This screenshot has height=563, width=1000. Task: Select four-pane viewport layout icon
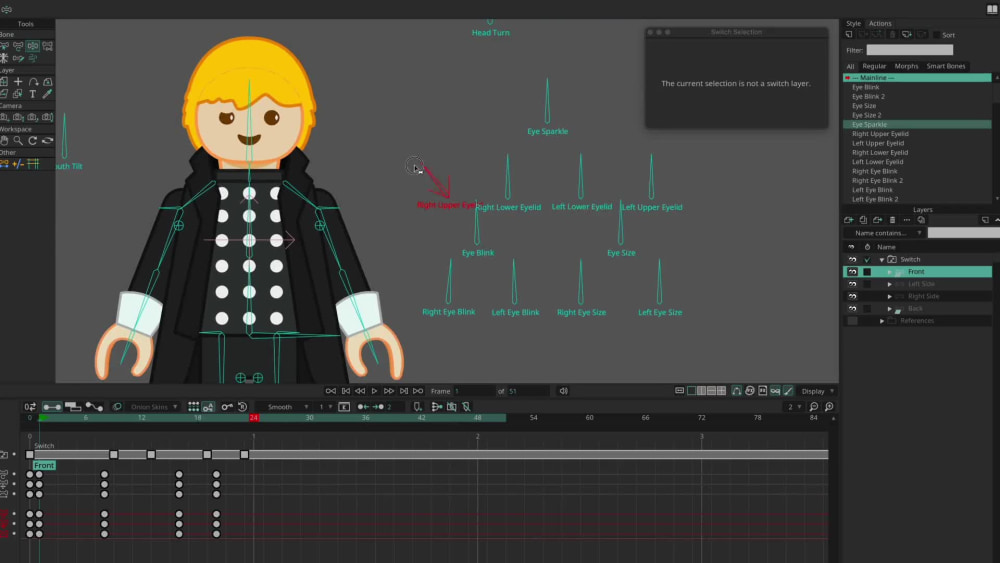pyautogui.click(x=721, y=391)
